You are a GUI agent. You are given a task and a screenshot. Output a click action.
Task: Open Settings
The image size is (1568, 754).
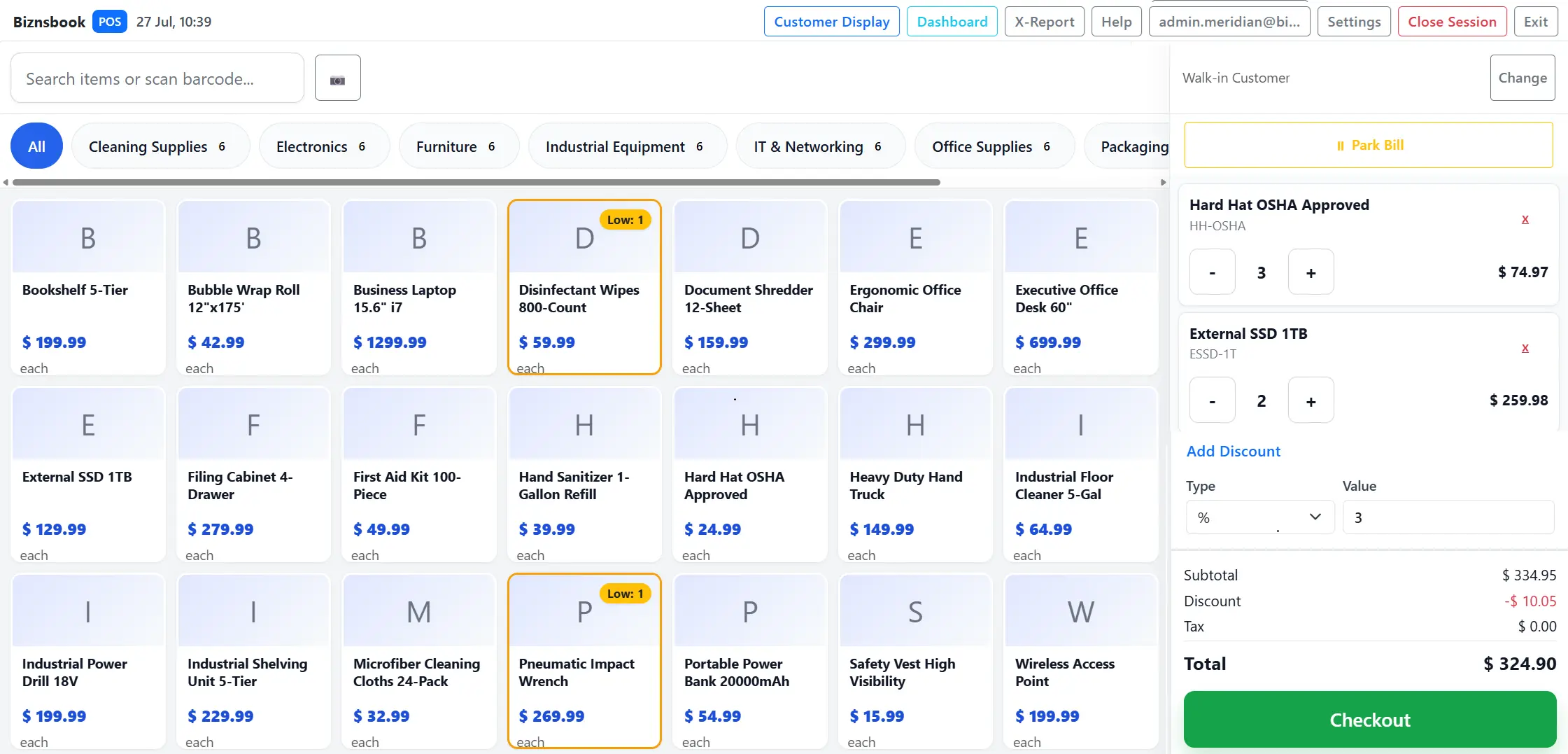pyautogui.click(x=1353, y=22)
